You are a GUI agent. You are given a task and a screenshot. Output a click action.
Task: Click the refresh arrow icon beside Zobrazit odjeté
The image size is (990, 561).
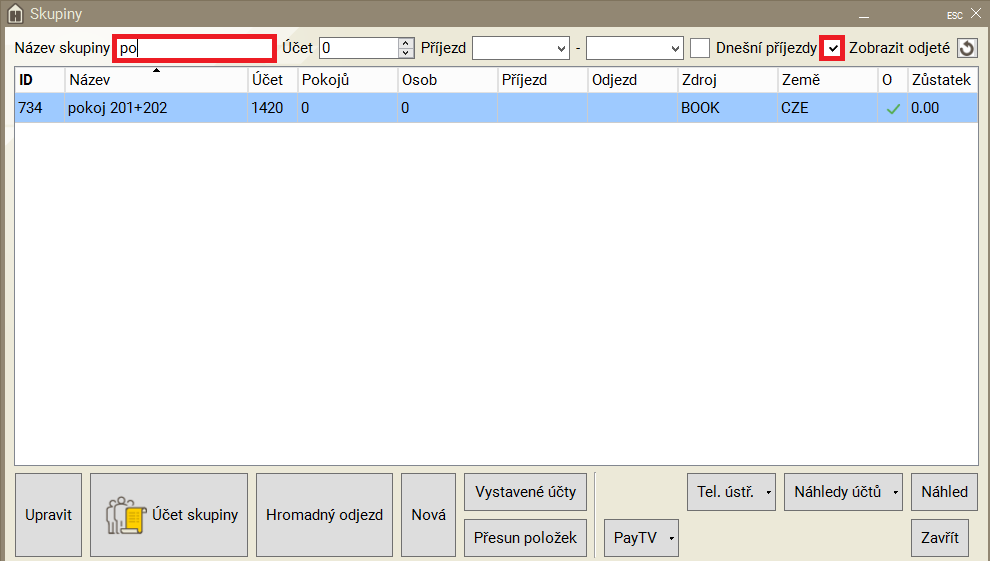point(966,48)
